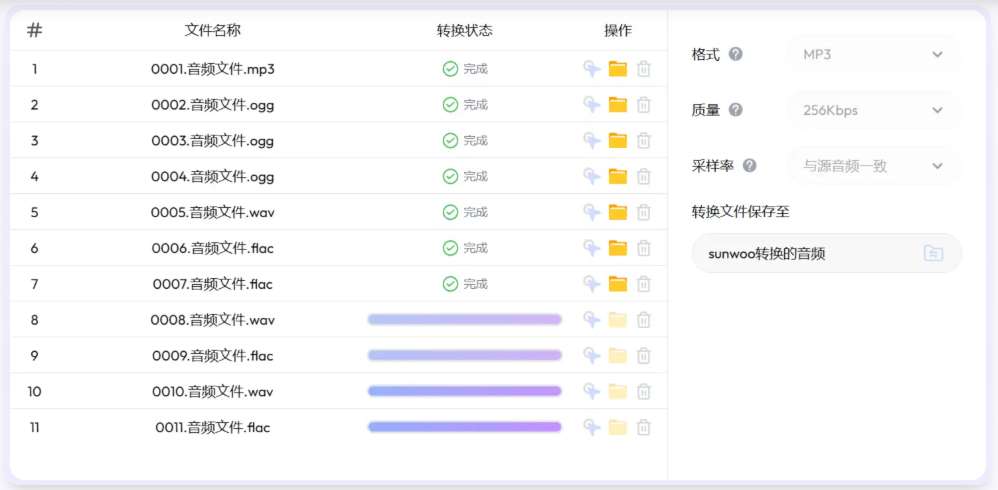998x490 pixels.
Task: Delete 0002.音频文件.ogg from the list
Action: 644,105
